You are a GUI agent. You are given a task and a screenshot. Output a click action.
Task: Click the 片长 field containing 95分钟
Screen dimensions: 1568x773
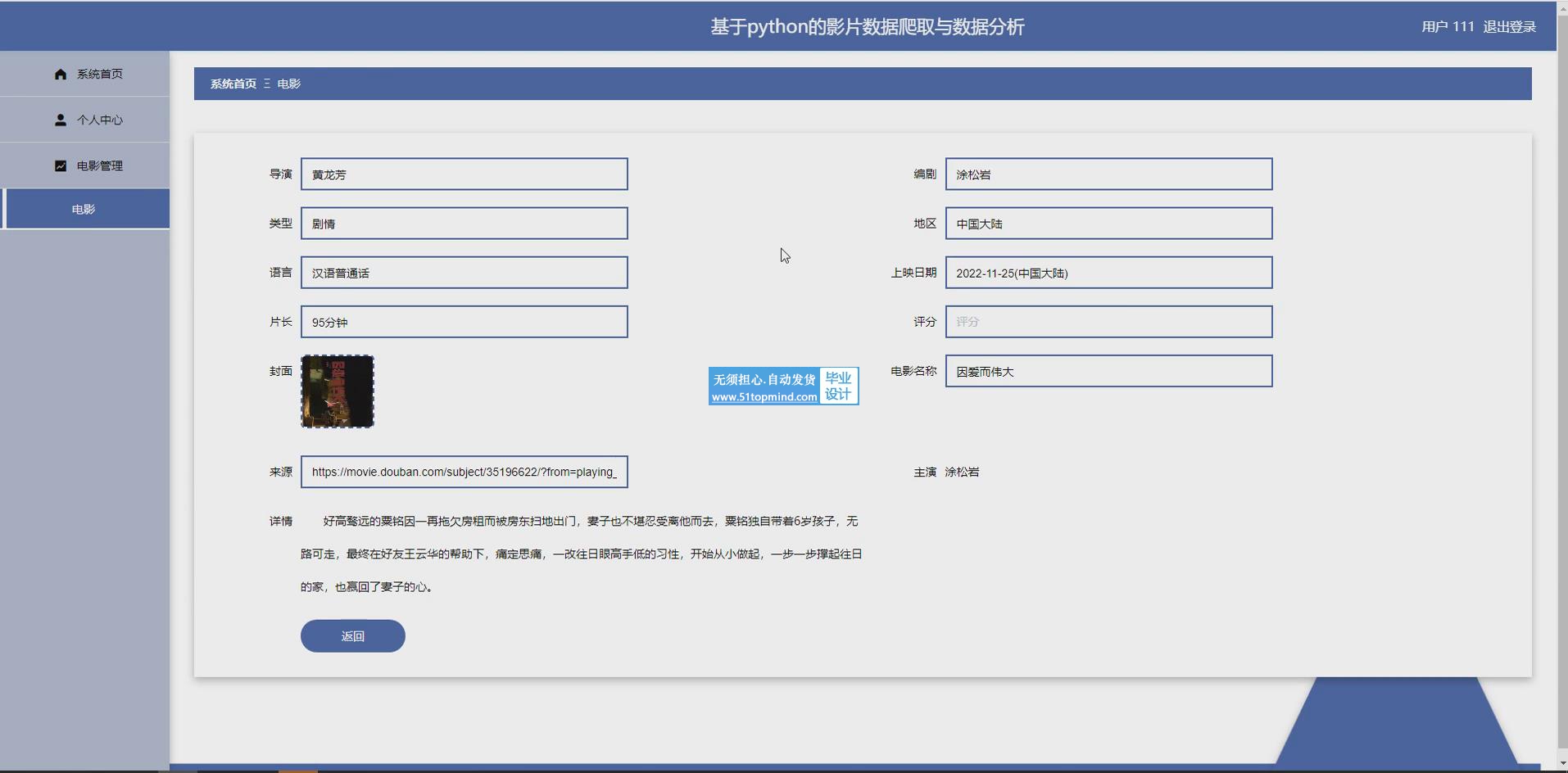coord(464,322)
